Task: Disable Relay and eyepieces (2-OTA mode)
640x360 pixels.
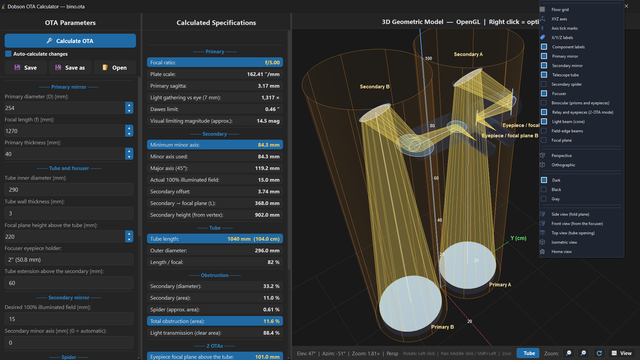Action: [544, 112]
